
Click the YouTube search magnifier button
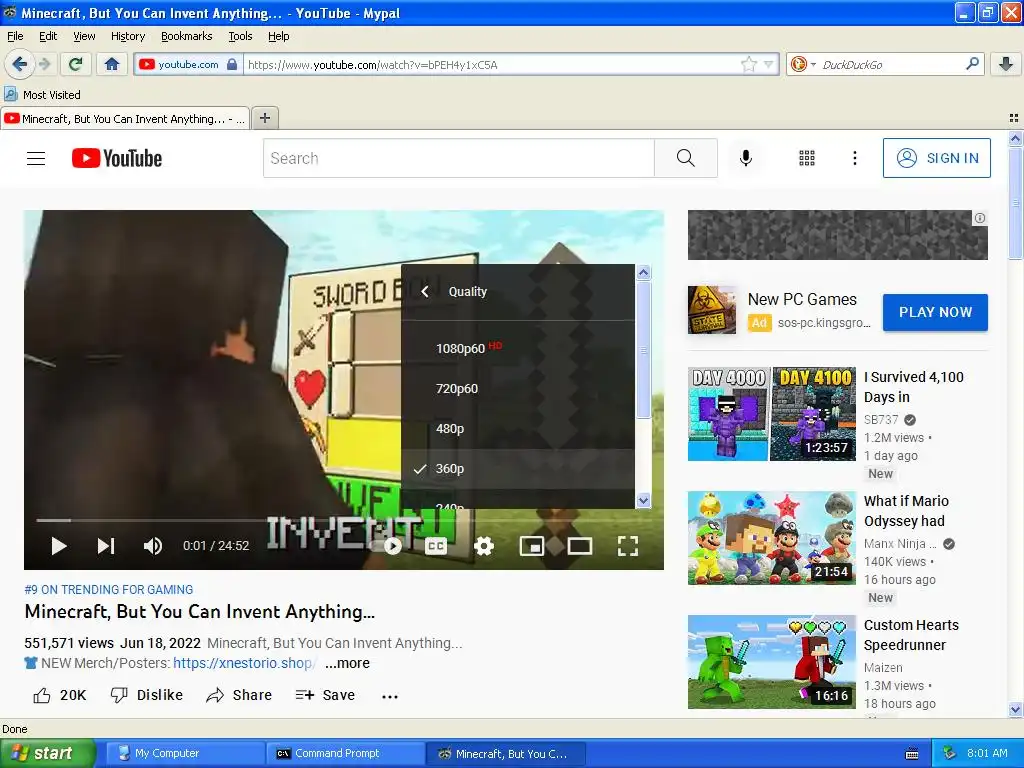(686, 158)
